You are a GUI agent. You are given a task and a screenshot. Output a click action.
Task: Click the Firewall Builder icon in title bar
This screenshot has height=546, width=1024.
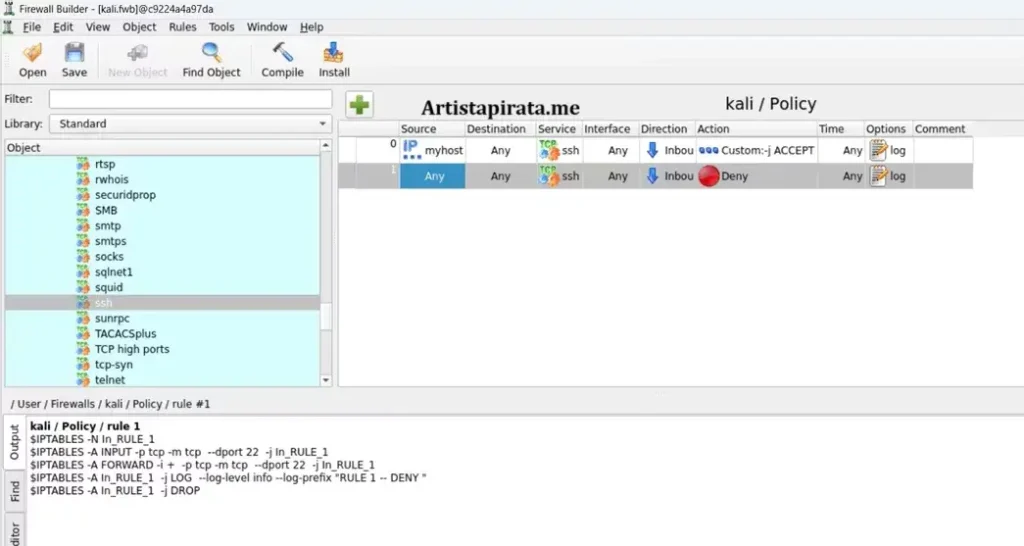[x=9, y=8]
